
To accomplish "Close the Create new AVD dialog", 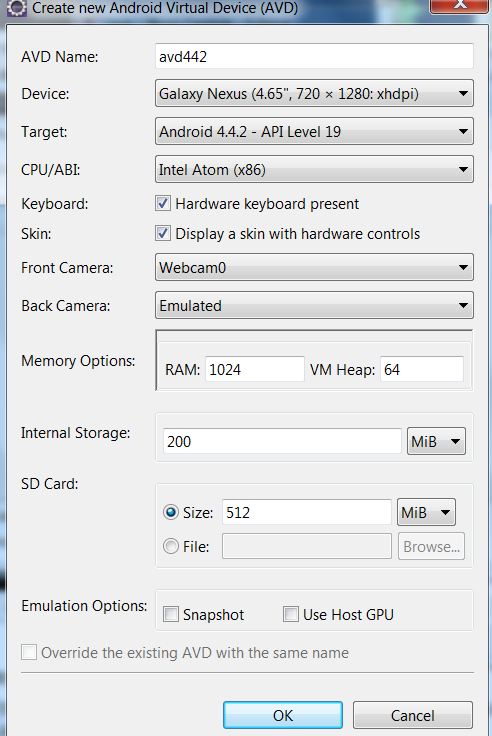I will click(459, 6).
